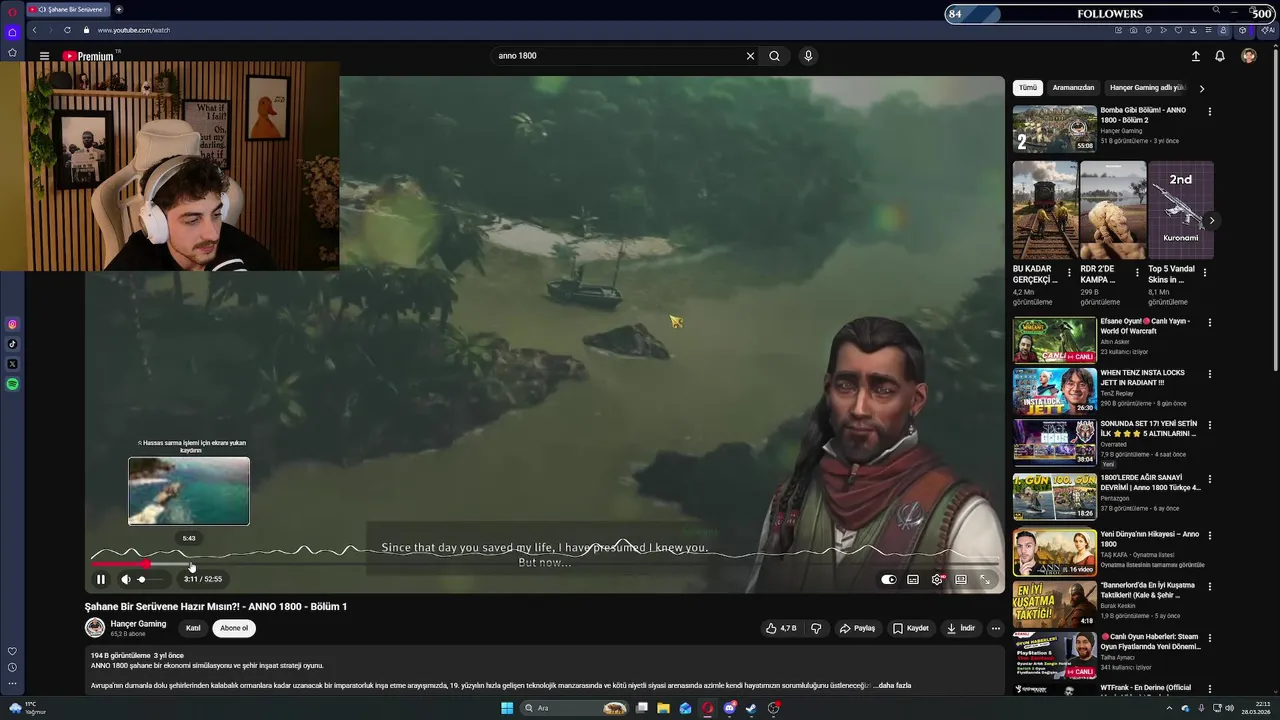Click the Katıl join button
The width and height of the screenshot is (1280, 720).
(193, 628)
